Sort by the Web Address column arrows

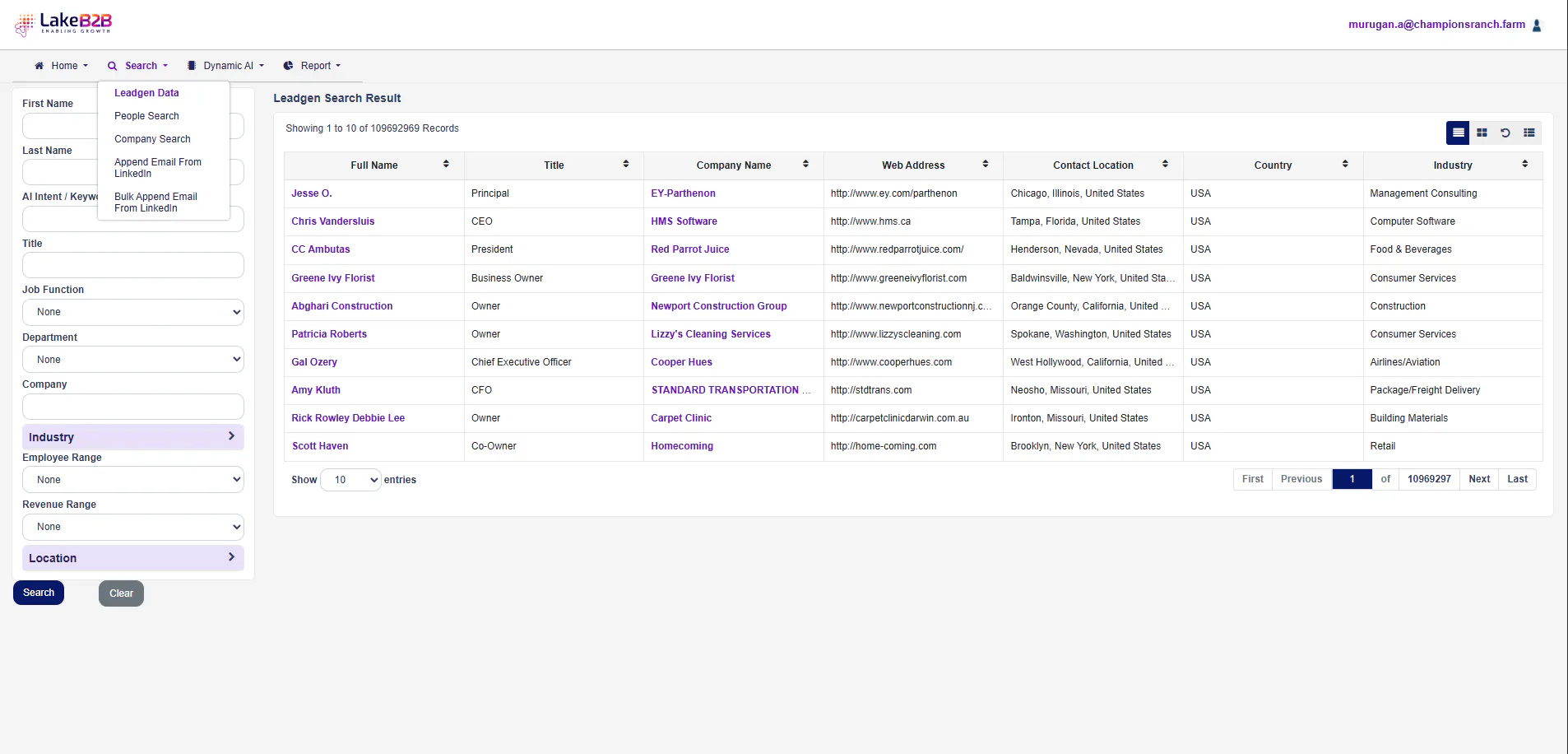(986, 165)
